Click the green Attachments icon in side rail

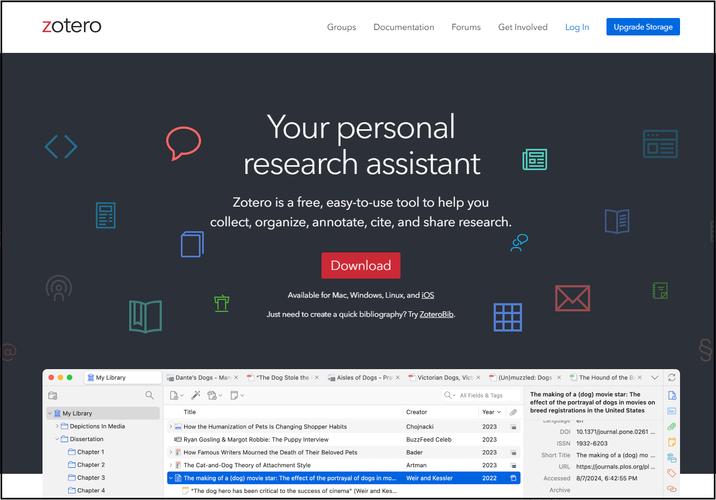[x=672, y=426]
